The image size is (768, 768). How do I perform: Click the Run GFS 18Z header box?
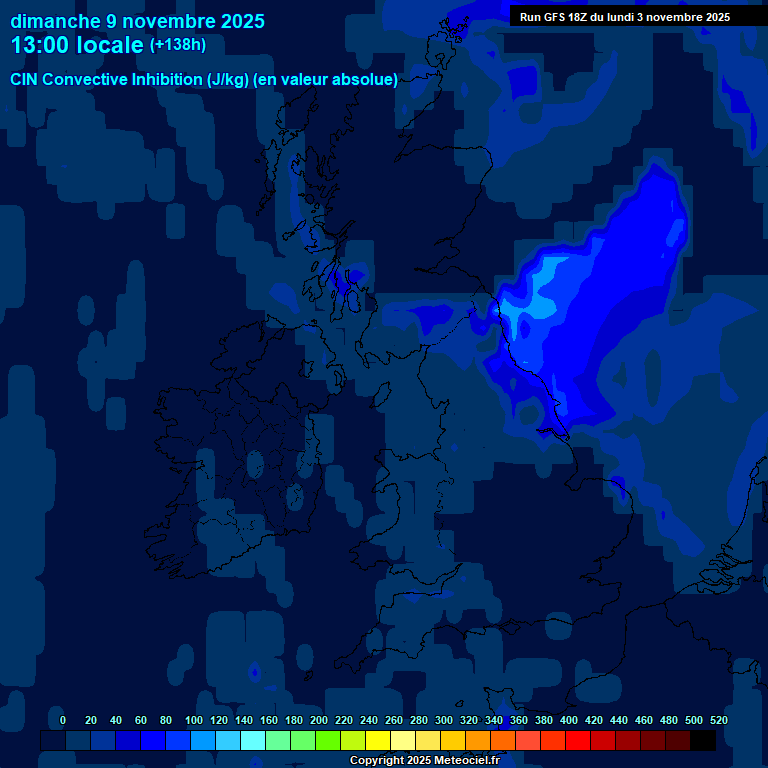coord(625,17)
